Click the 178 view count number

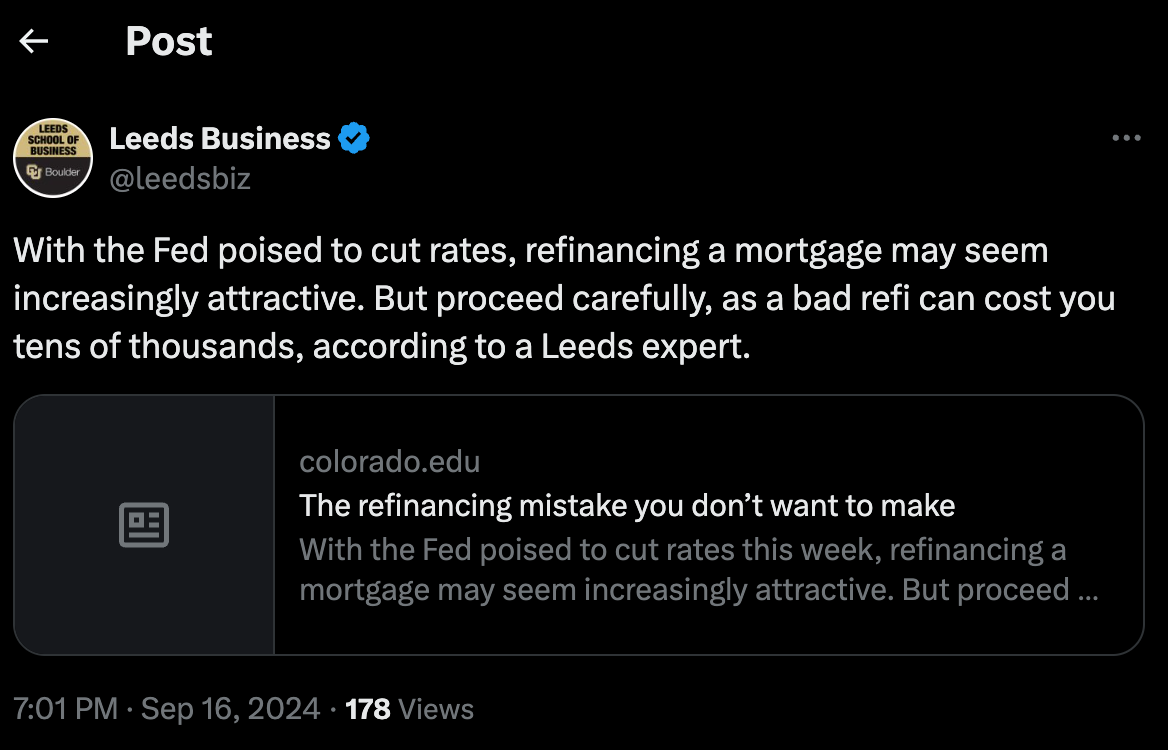click(367, 710)
